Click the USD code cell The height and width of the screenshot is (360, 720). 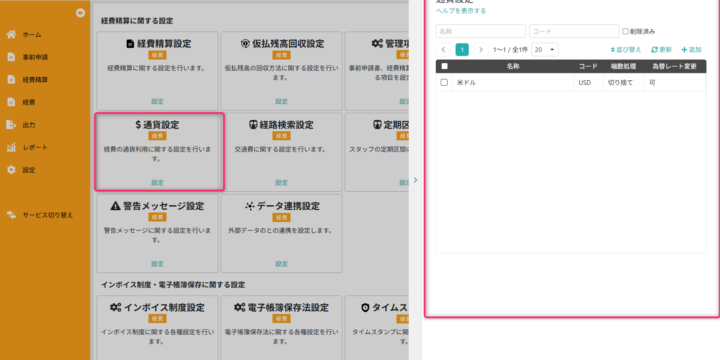pos(589,83)
